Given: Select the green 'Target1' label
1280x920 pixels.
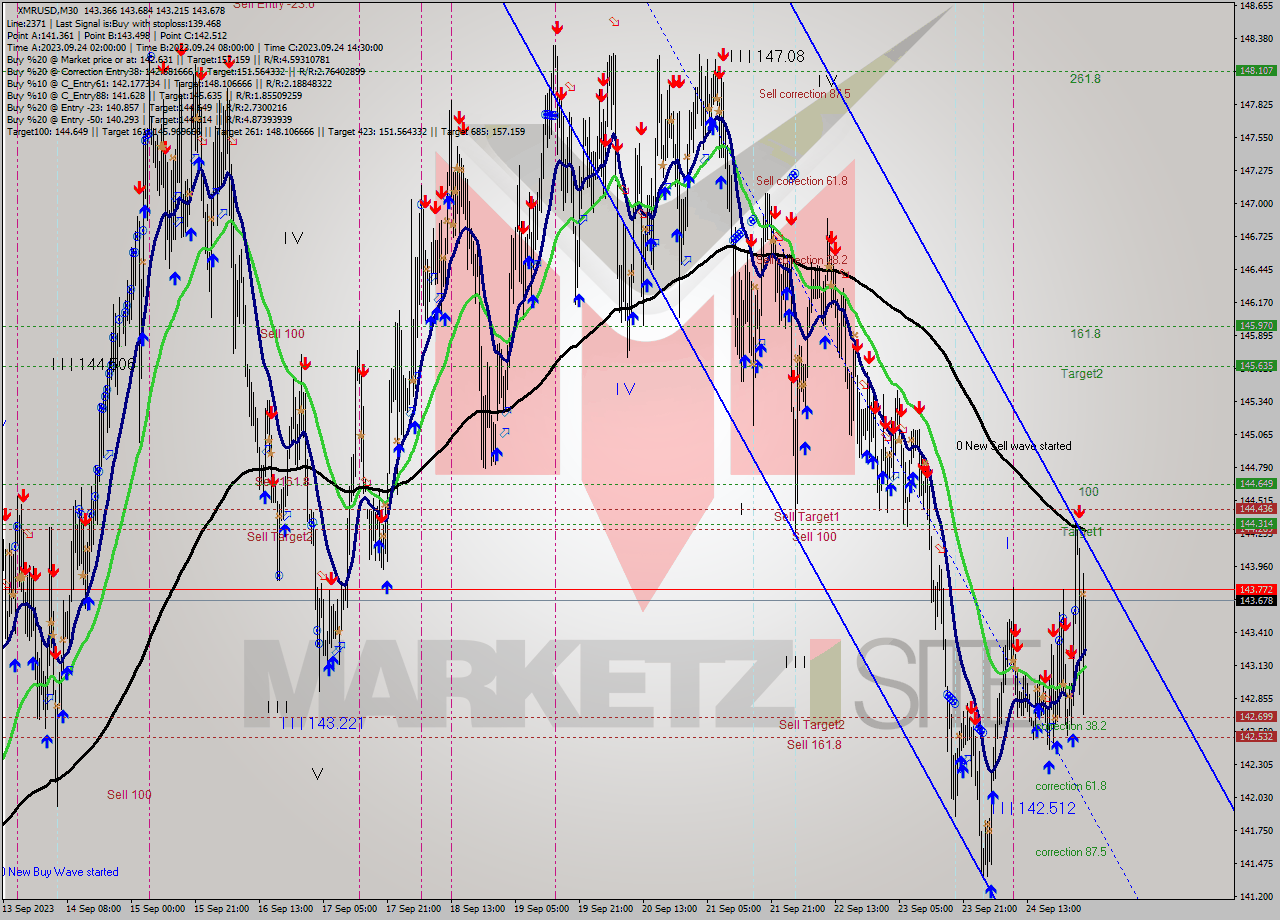Looking at the screenshot, I should 1082,533.
